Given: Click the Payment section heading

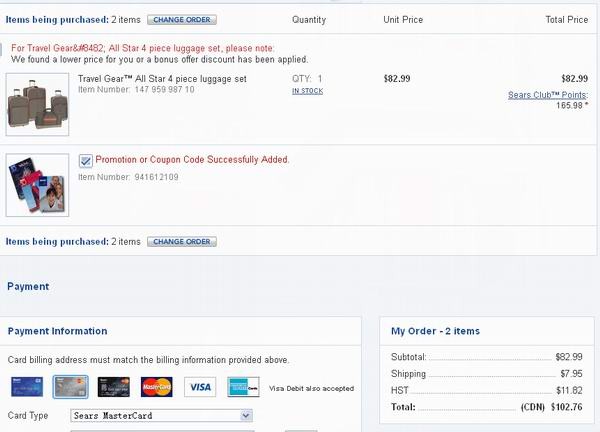Looking at the screenshot, I should (x=28, y=287).
